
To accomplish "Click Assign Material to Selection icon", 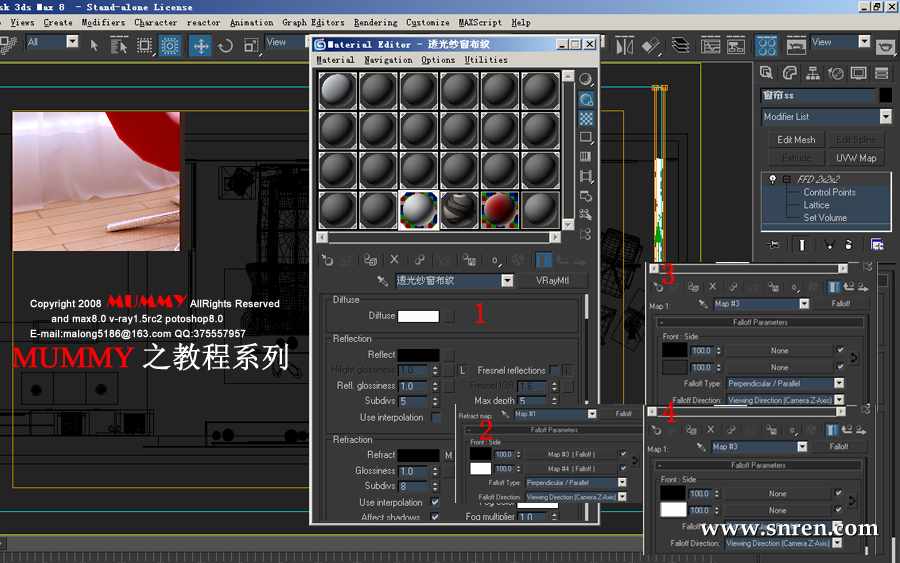I will pos(370,260).
